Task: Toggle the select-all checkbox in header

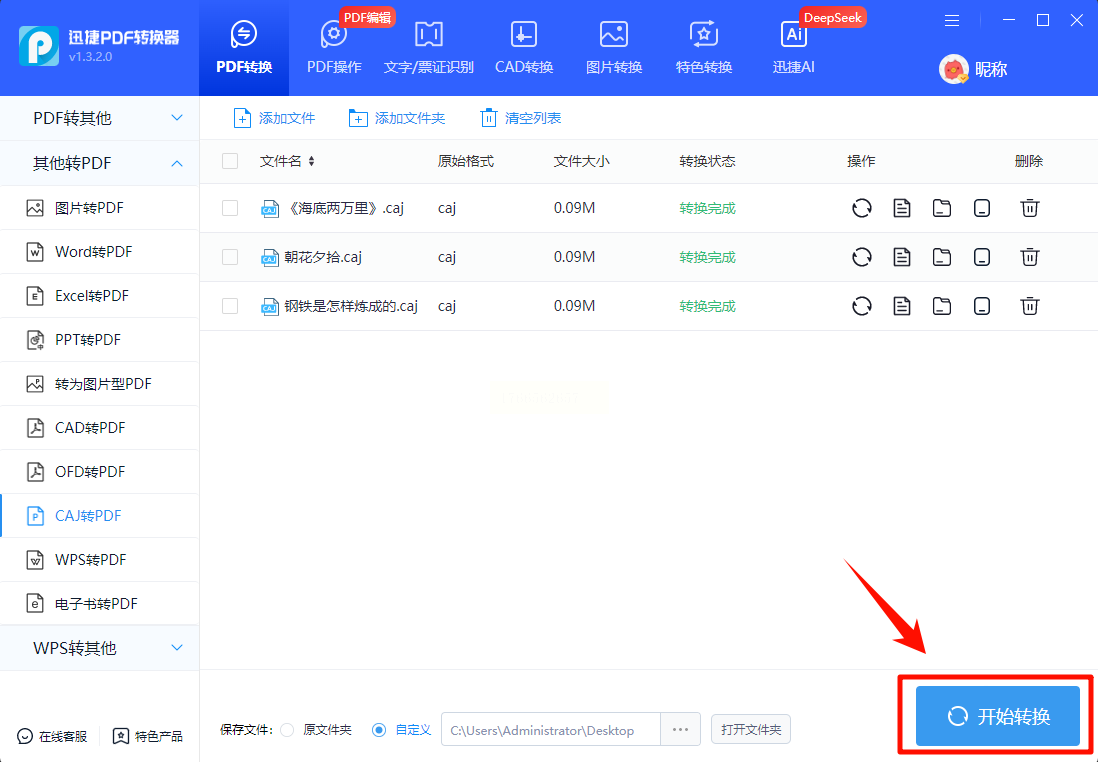Action: click(230, 161)
